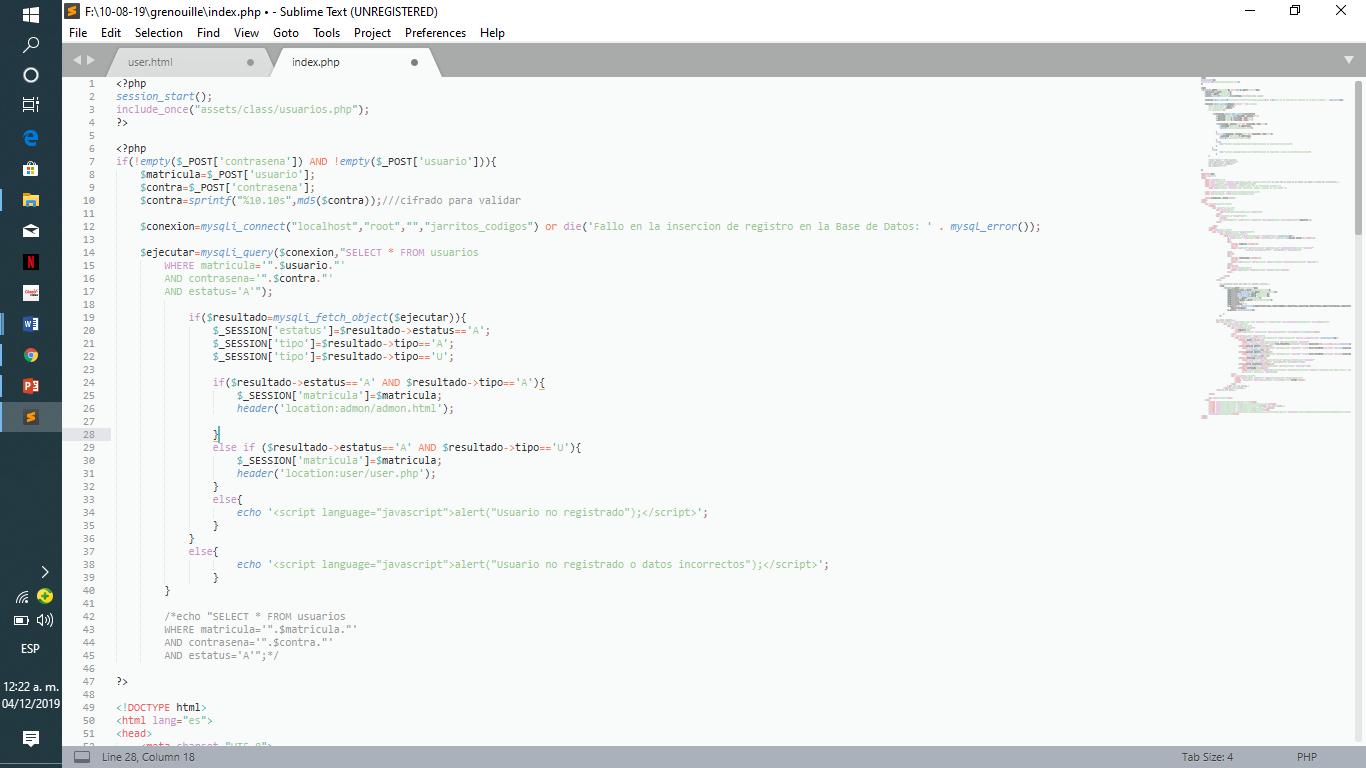This screenshot has height=768, width=1366.
Task: Switch to PowerPoint in taskbar
Action: [x=30, y=386]
